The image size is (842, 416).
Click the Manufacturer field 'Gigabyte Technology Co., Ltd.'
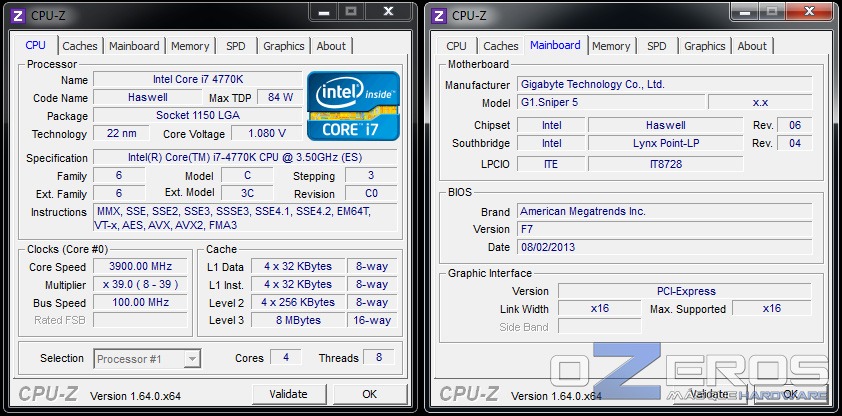tap(665, 84)
